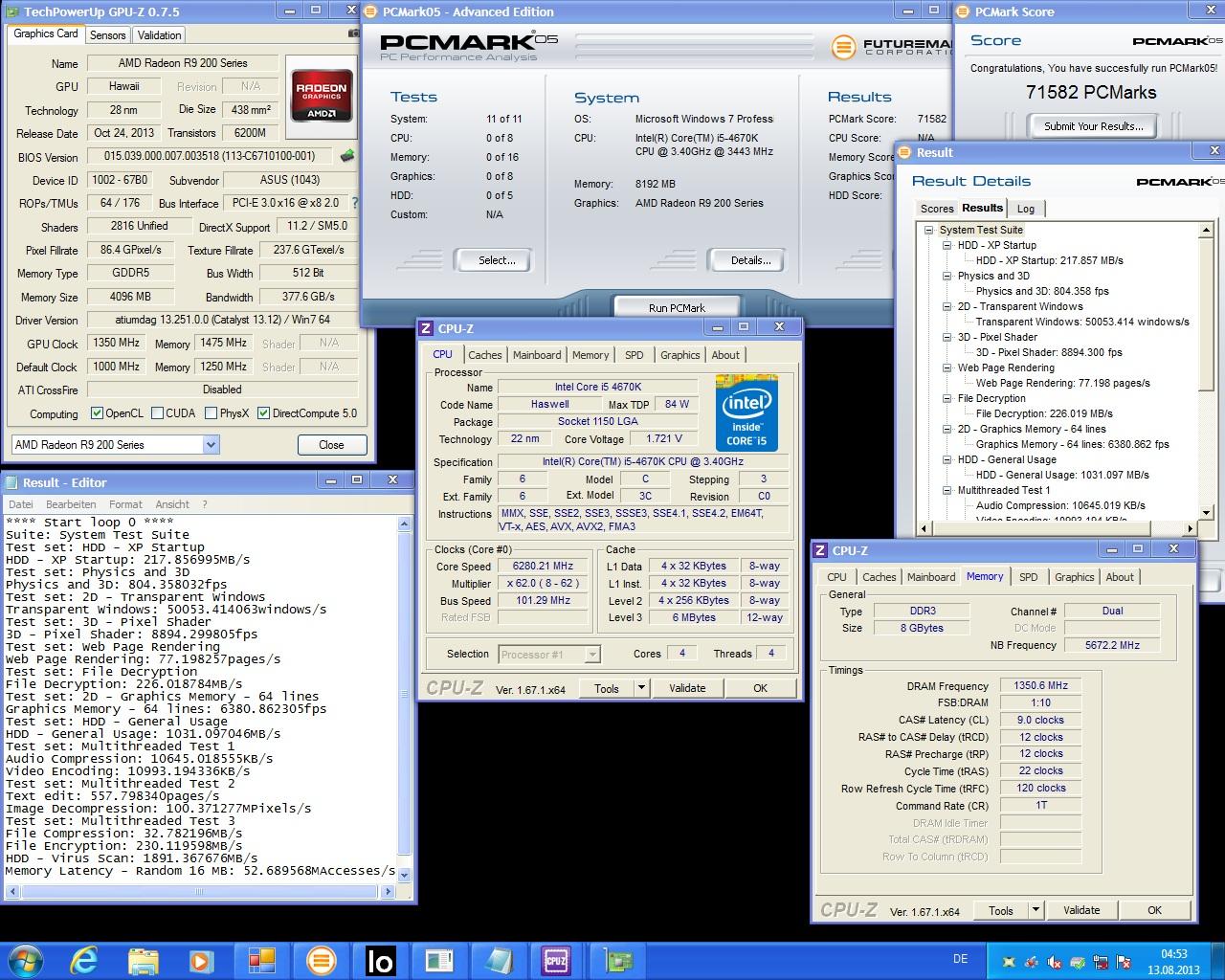Click the BIOS save chip icon in GPU-Z
This screenshot has height=980, width=1225.
[x=347, y=155]
